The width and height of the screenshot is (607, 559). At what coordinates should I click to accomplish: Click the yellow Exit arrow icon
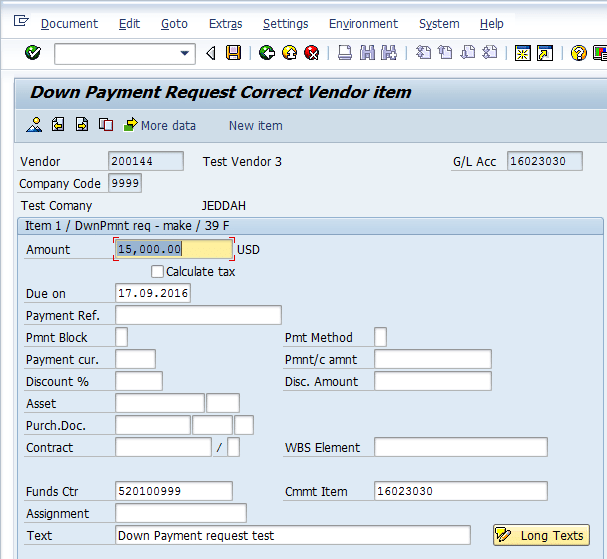tap(289, 53)
